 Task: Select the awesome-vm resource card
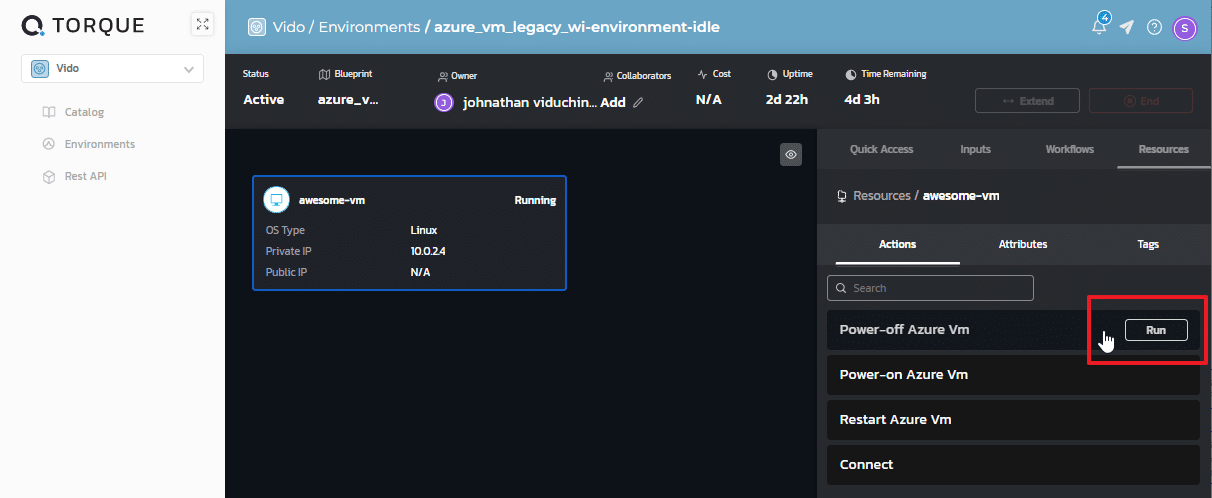(410, 233)
